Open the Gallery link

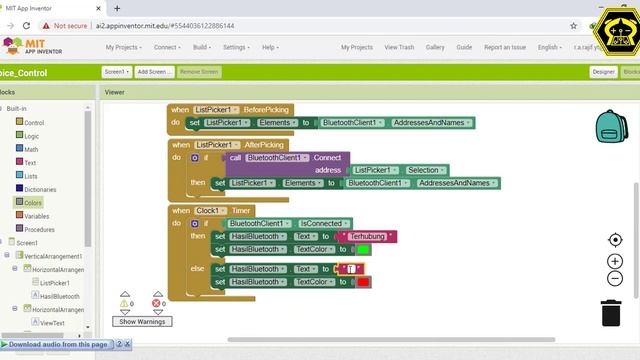pos(435,47)
